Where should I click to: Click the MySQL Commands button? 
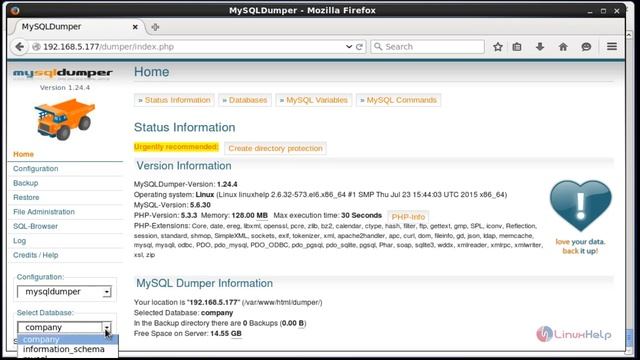399,100
